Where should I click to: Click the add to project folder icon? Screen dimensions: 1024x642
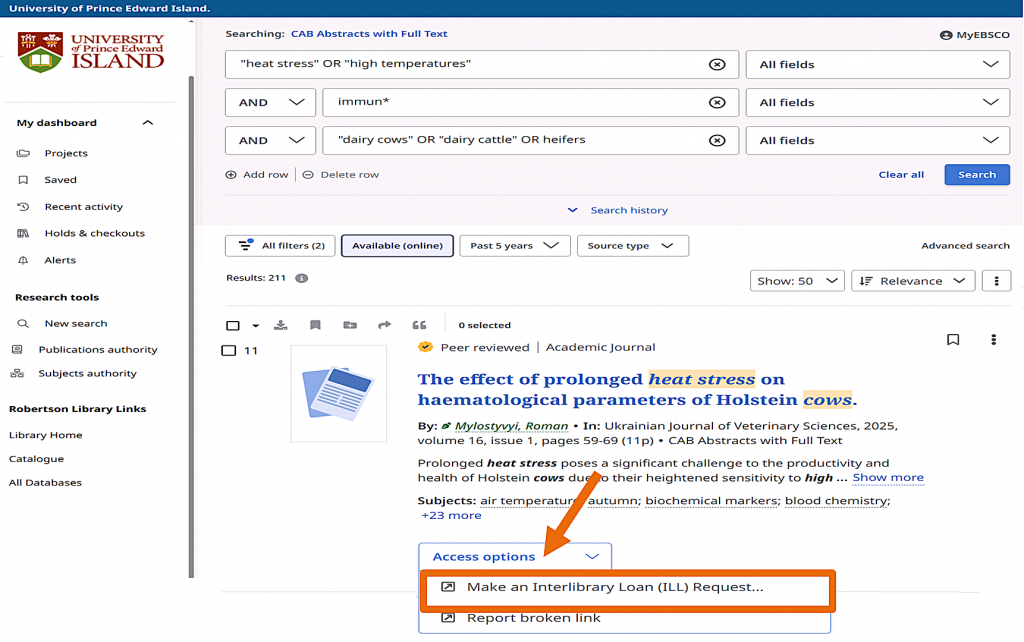coord(350,325)
